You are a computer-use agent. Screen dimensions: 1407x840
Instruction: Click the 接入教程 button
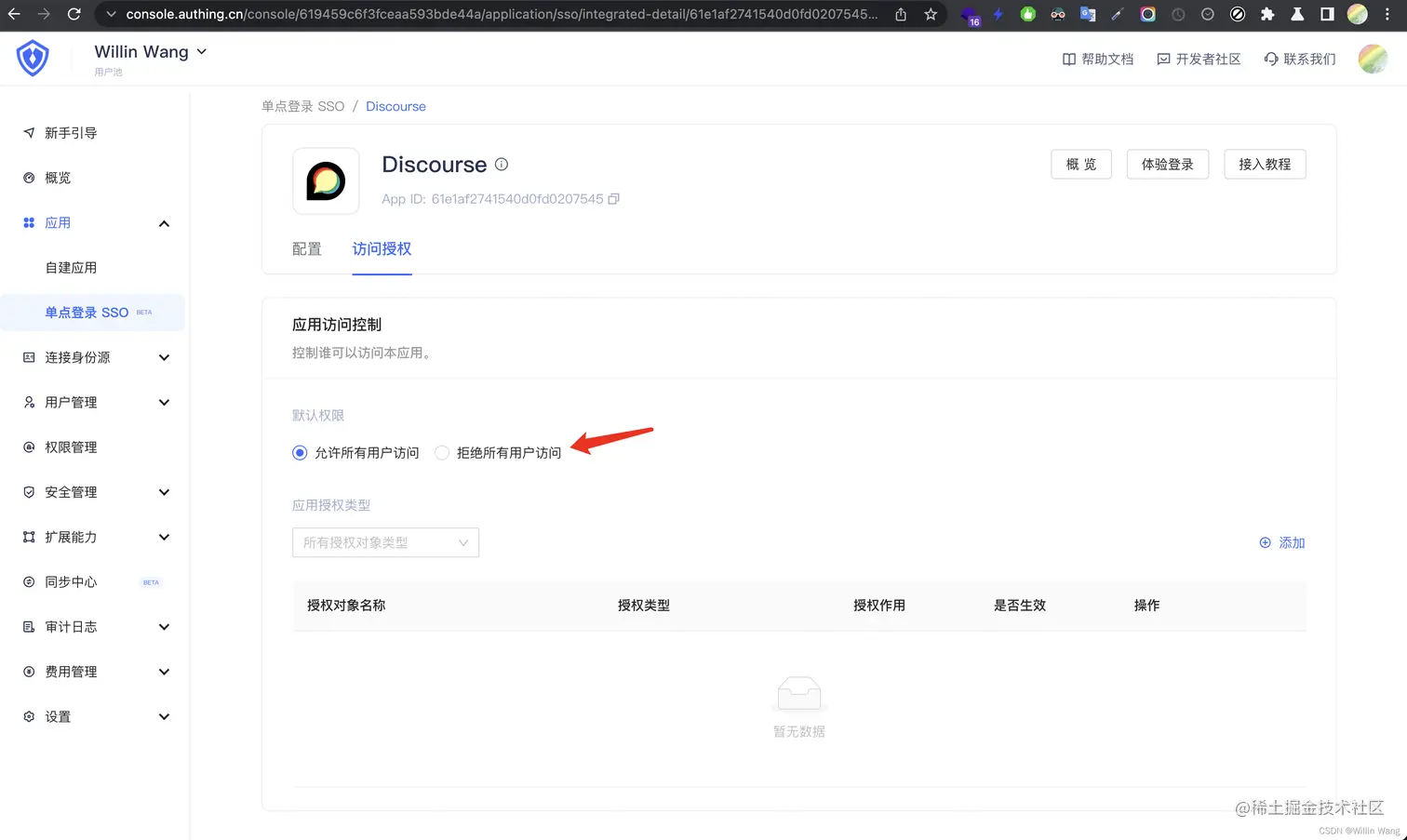point(1264,164)
